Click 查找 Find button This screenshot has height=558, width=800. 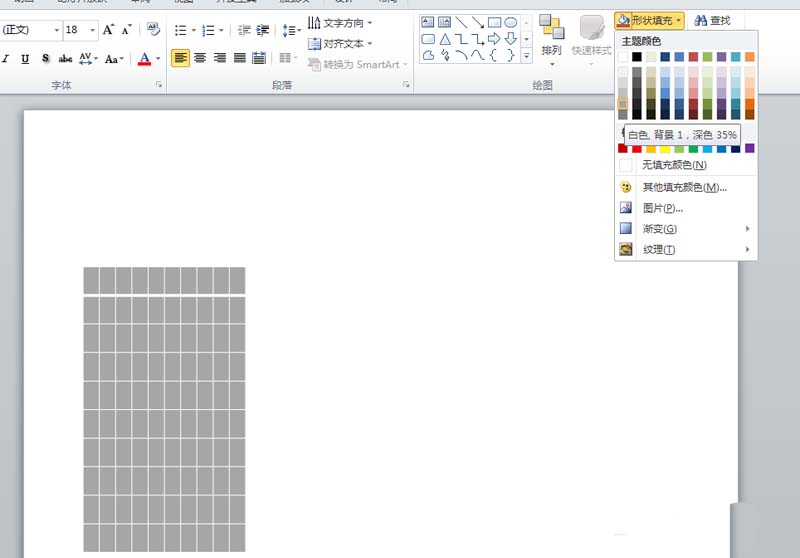[713, 20]
